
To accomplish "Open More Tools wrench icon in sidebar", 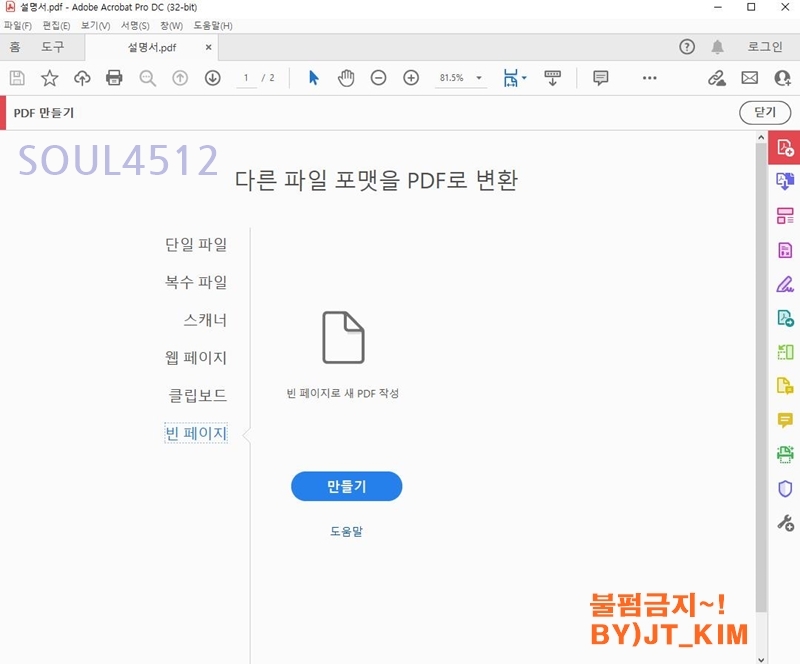I will (x=785, y=523).
